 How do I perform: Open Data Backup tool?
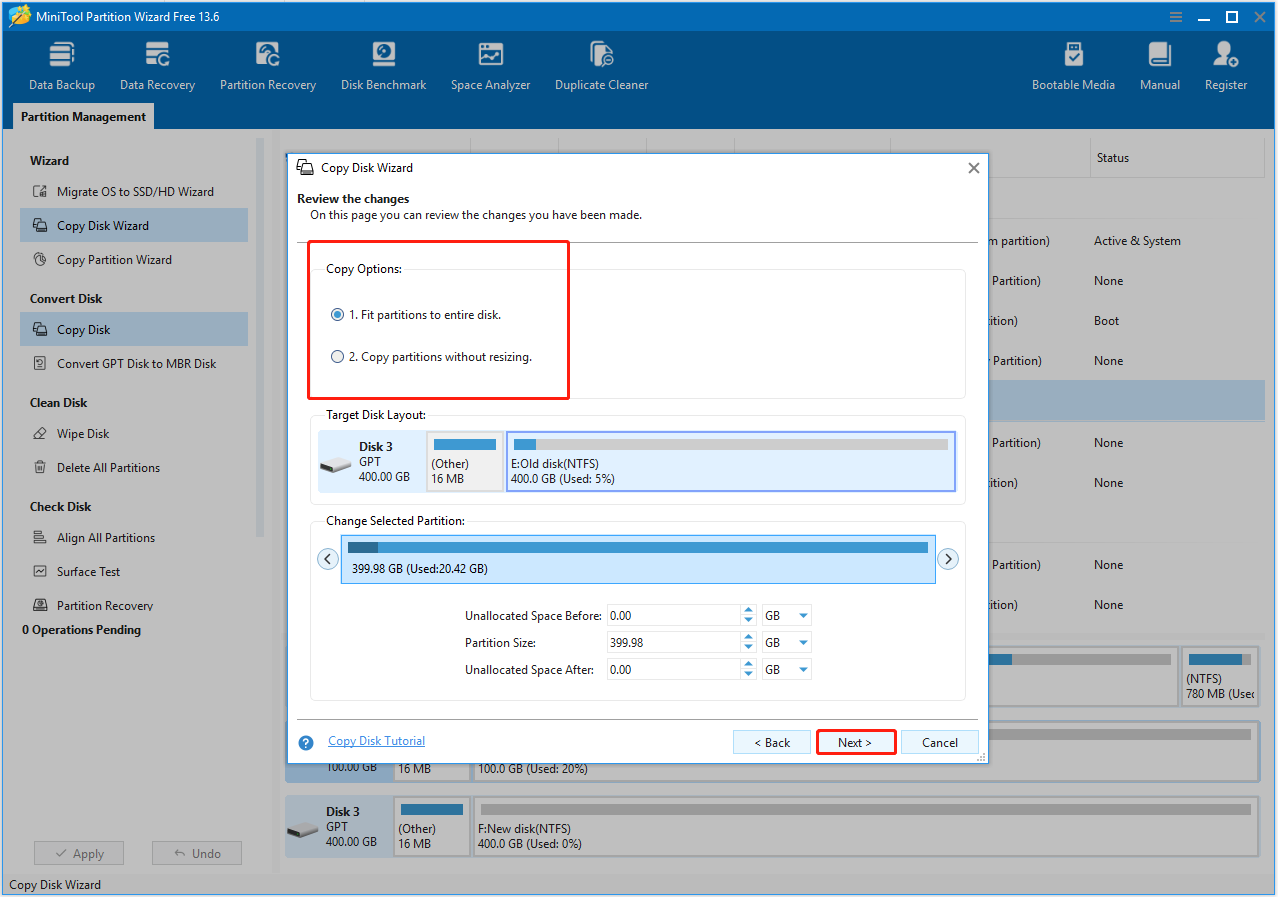coord(62,66)
